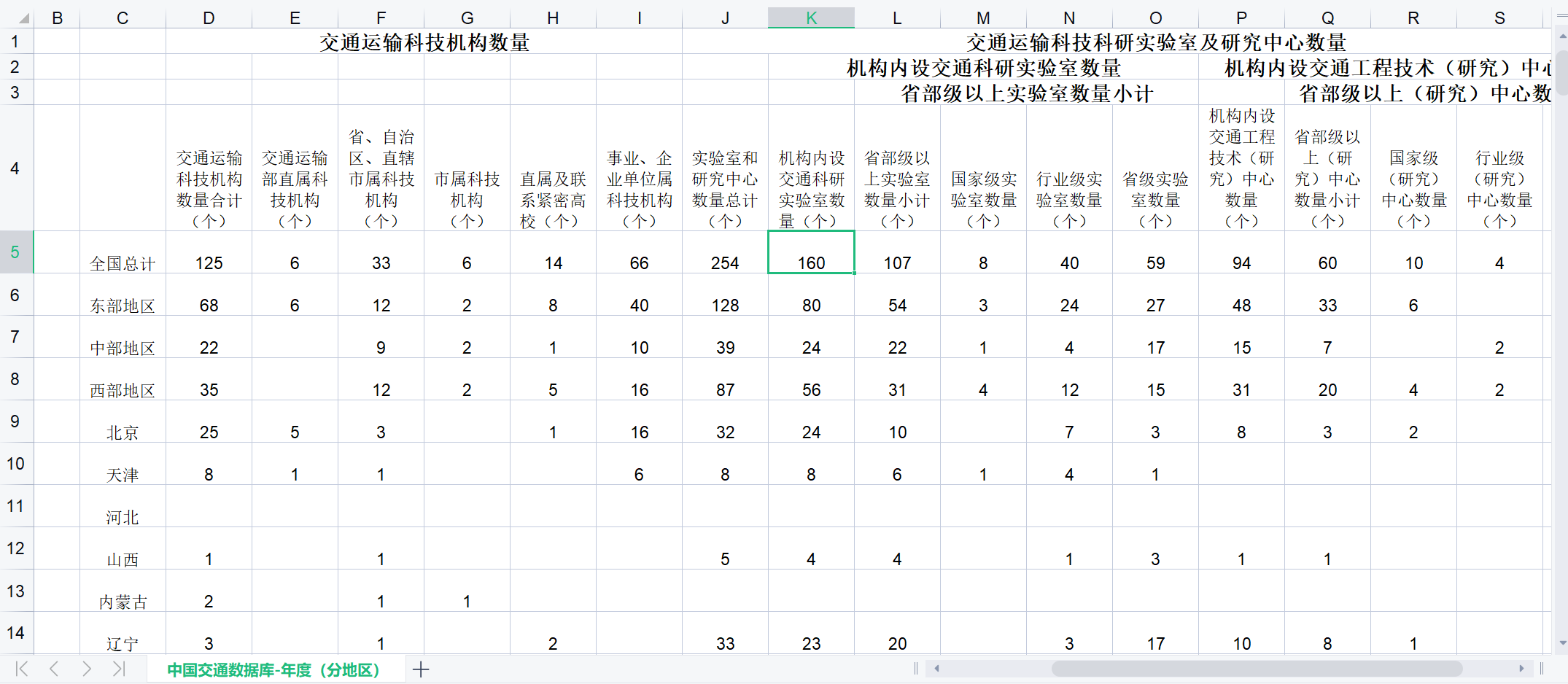Select all cells via corner triangle
1568x684 pixels.
coord(23,18)
